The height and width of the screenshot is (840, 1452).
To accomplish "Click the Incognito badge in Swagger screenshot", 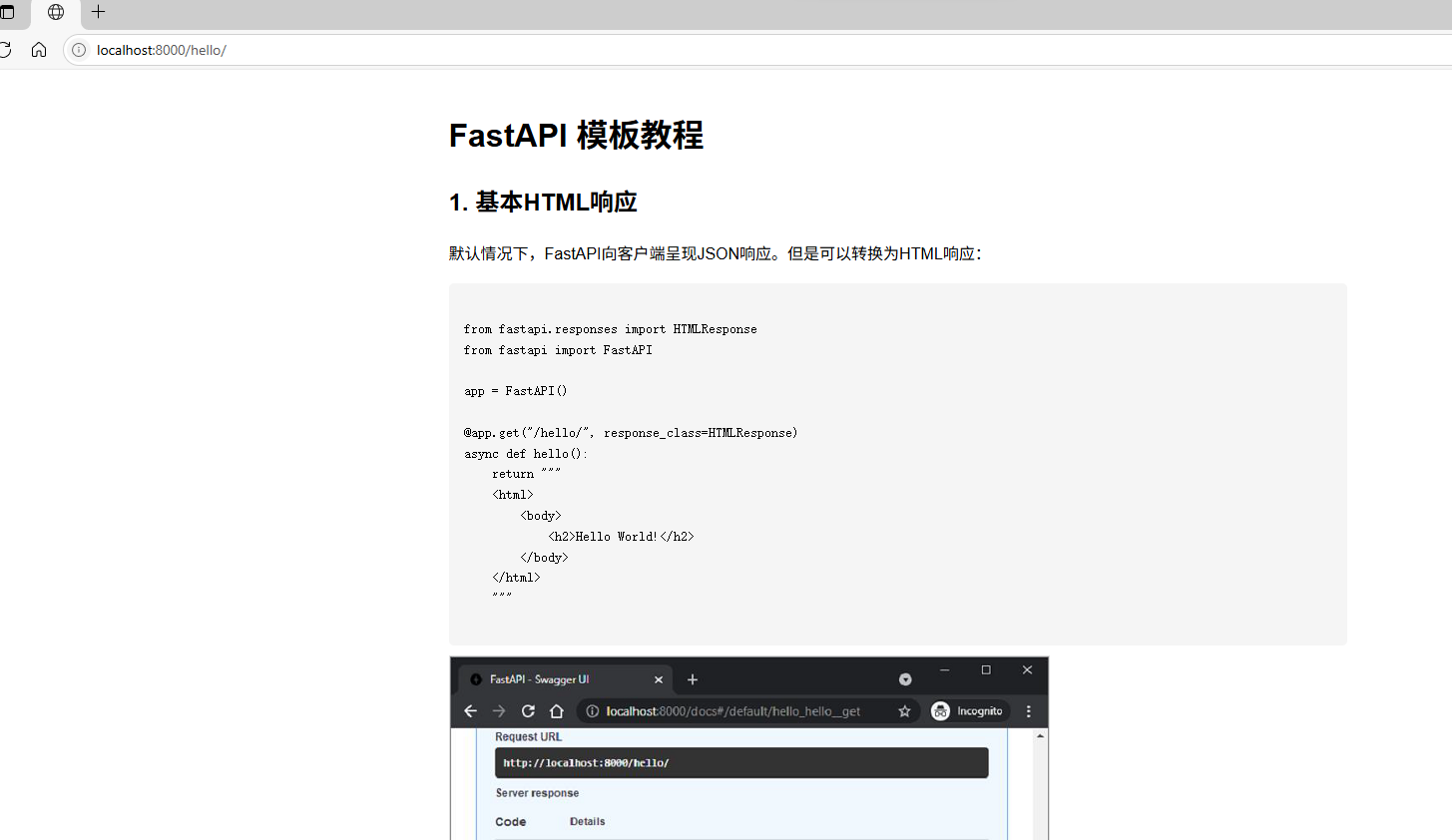I will tap(967, 711).
